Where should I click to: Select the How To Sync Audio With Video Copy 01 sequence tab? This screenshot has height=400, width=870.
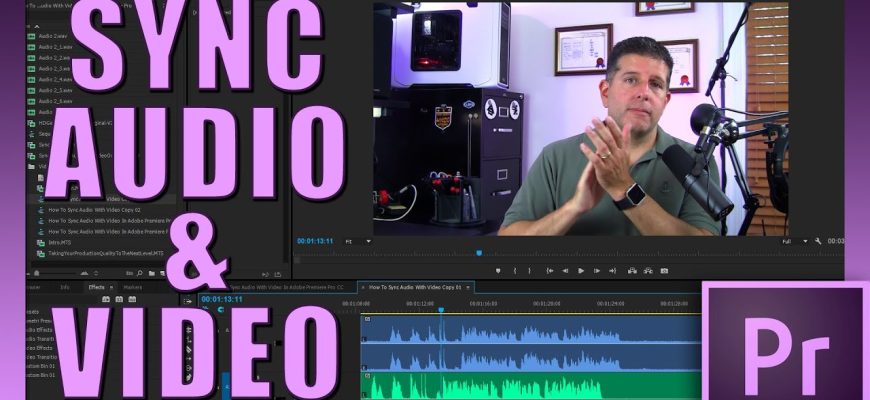pos(413,287)
